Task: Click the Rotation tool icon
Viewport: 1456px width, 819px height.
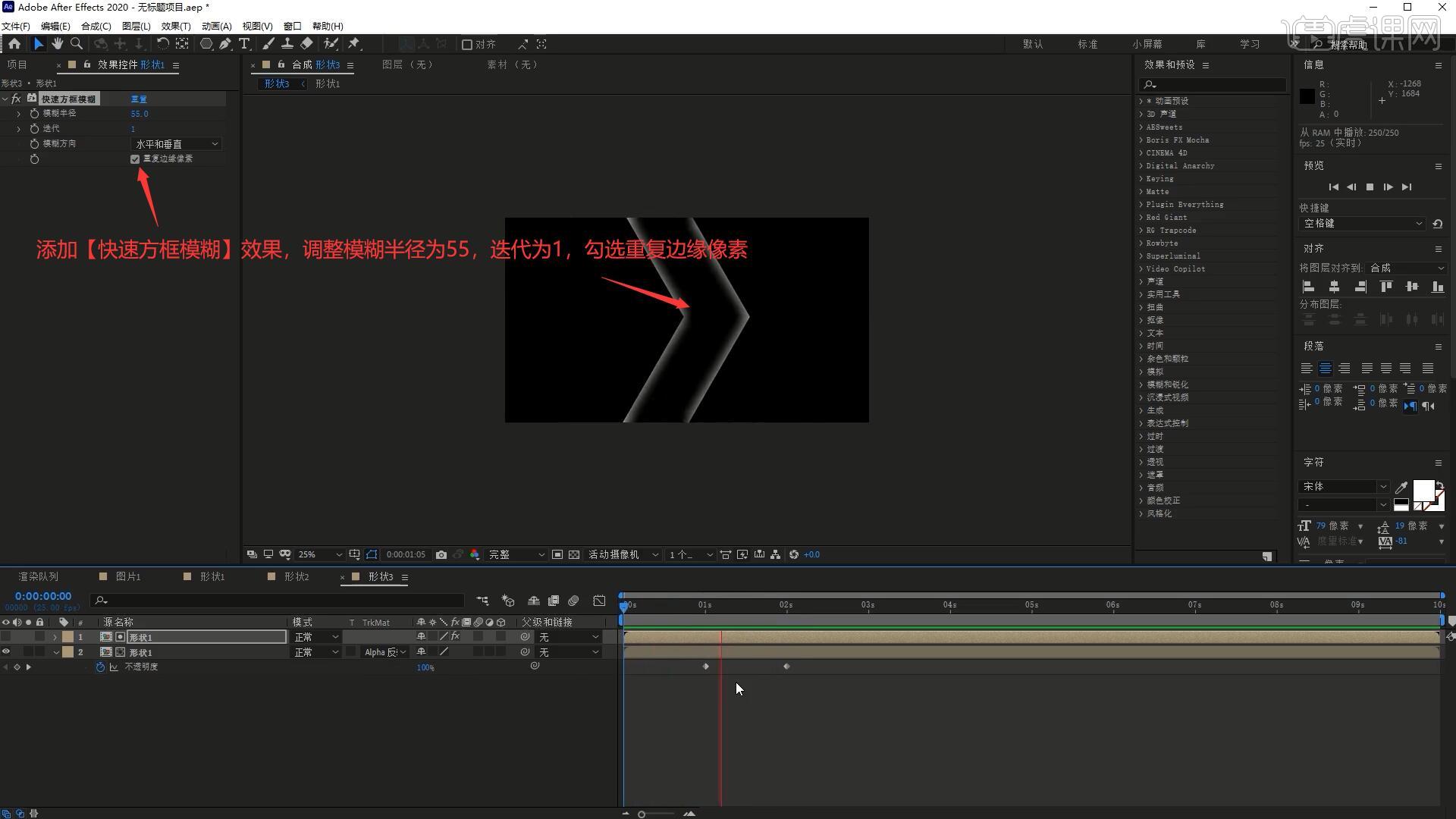Action: 162,44
